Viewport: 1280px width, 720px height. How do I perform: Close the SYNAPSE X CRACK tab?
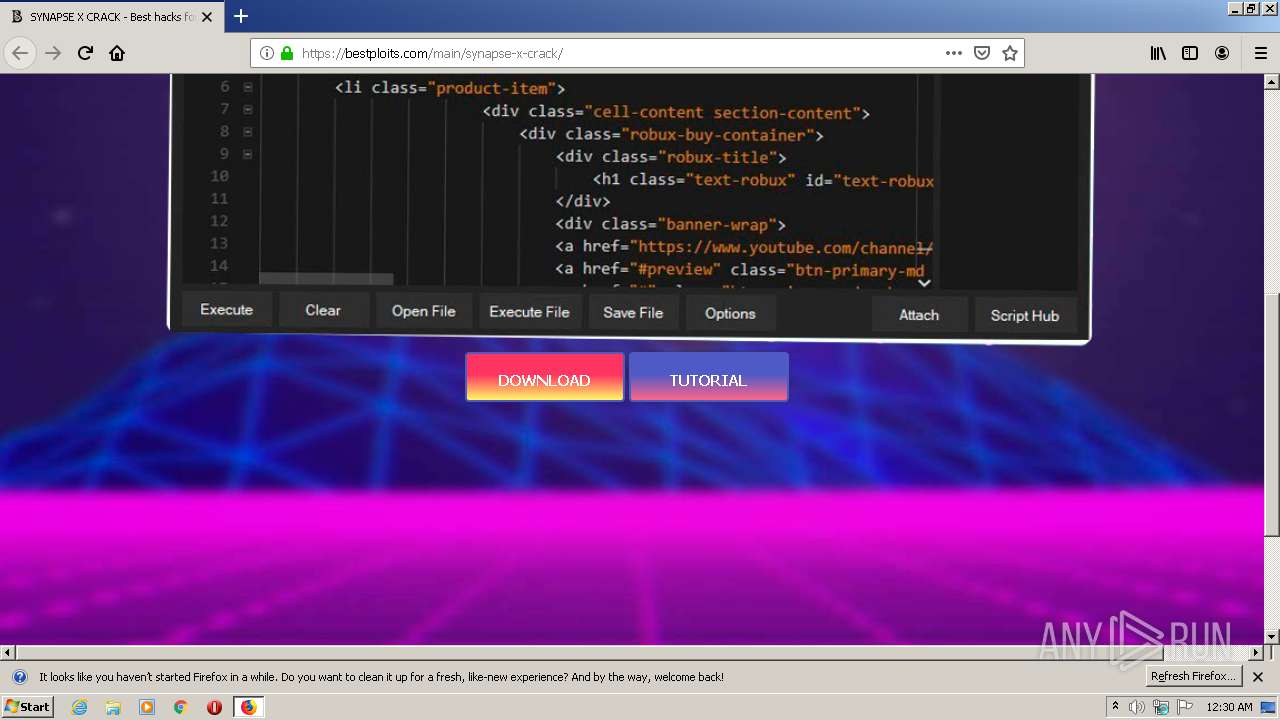pyautogui.click(x=207, y=17)
